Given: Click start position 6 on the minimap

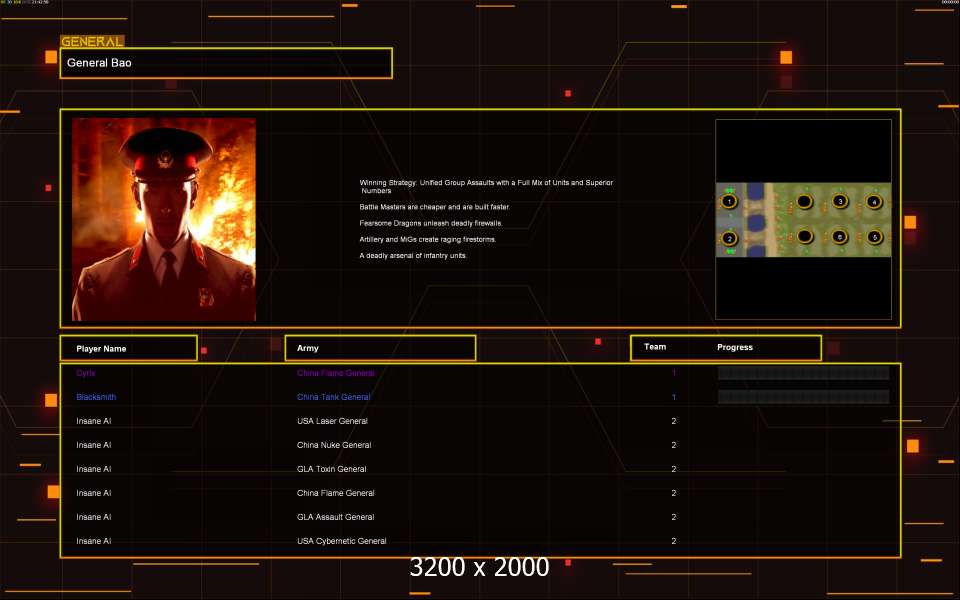Looking at the screenshot, I should tap(840, 238).
